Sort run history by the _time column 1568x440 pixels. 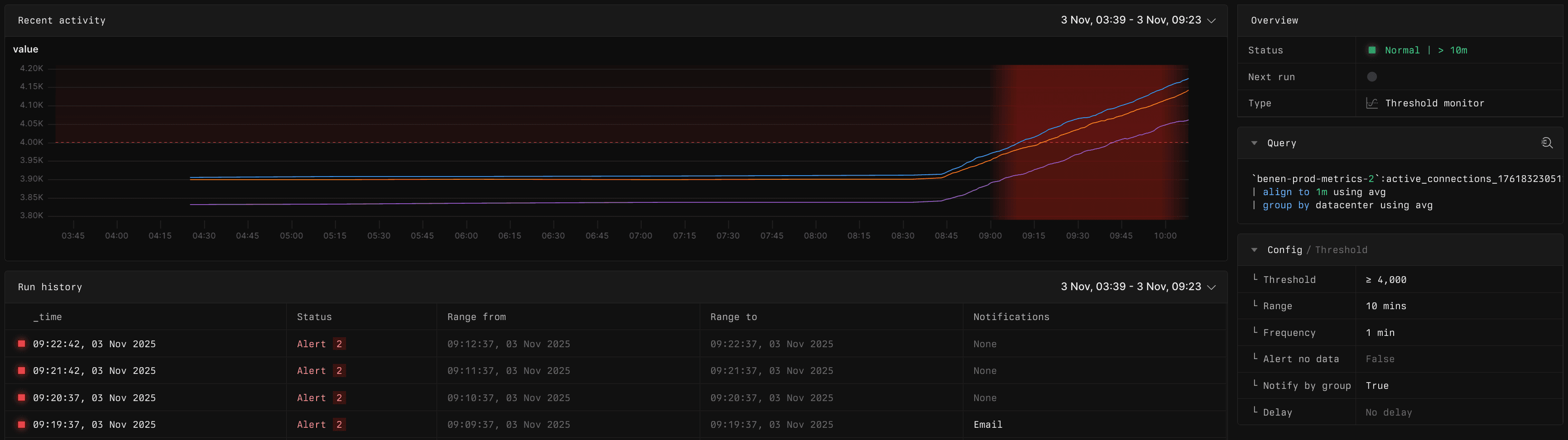(x=48, y=317)
